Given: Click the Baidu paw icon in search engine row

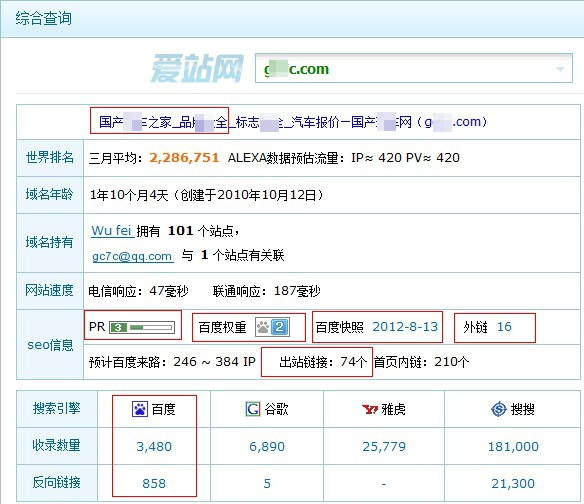Looking at the screenshot, I should (x=140, y=409).
